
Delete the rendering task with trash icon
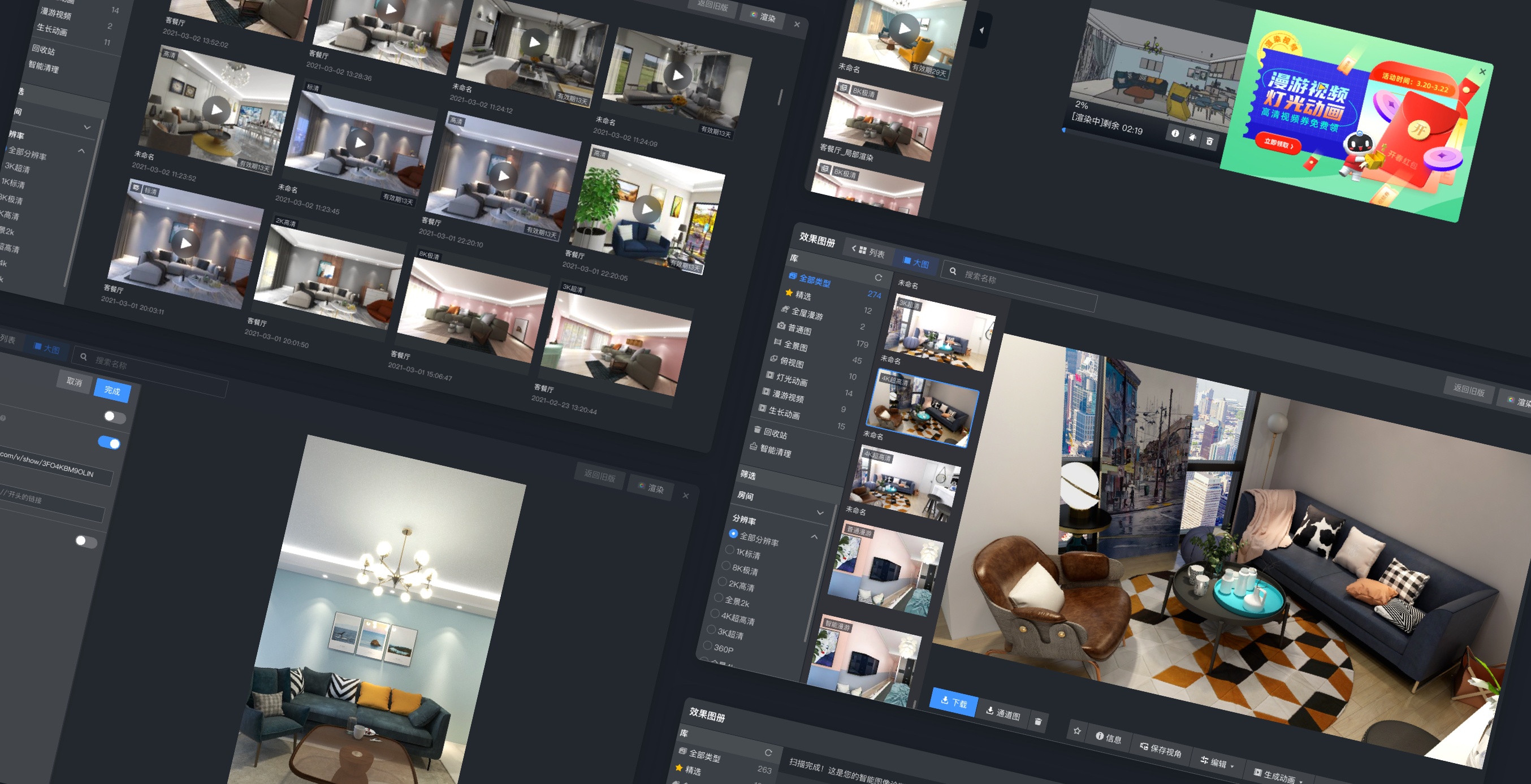point(1209,141)
